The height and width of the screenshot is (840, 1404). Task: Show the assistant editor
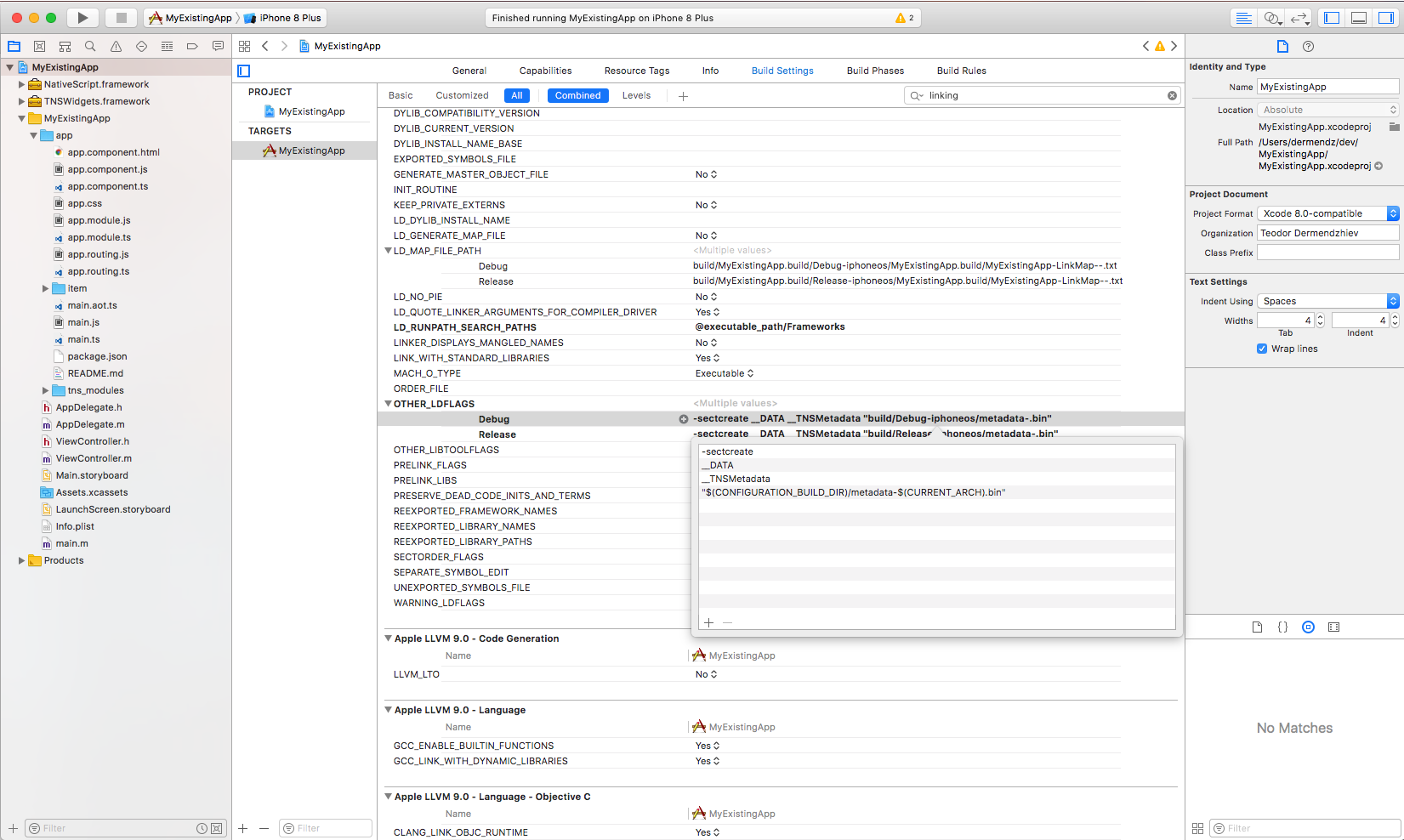point(1271,18)
